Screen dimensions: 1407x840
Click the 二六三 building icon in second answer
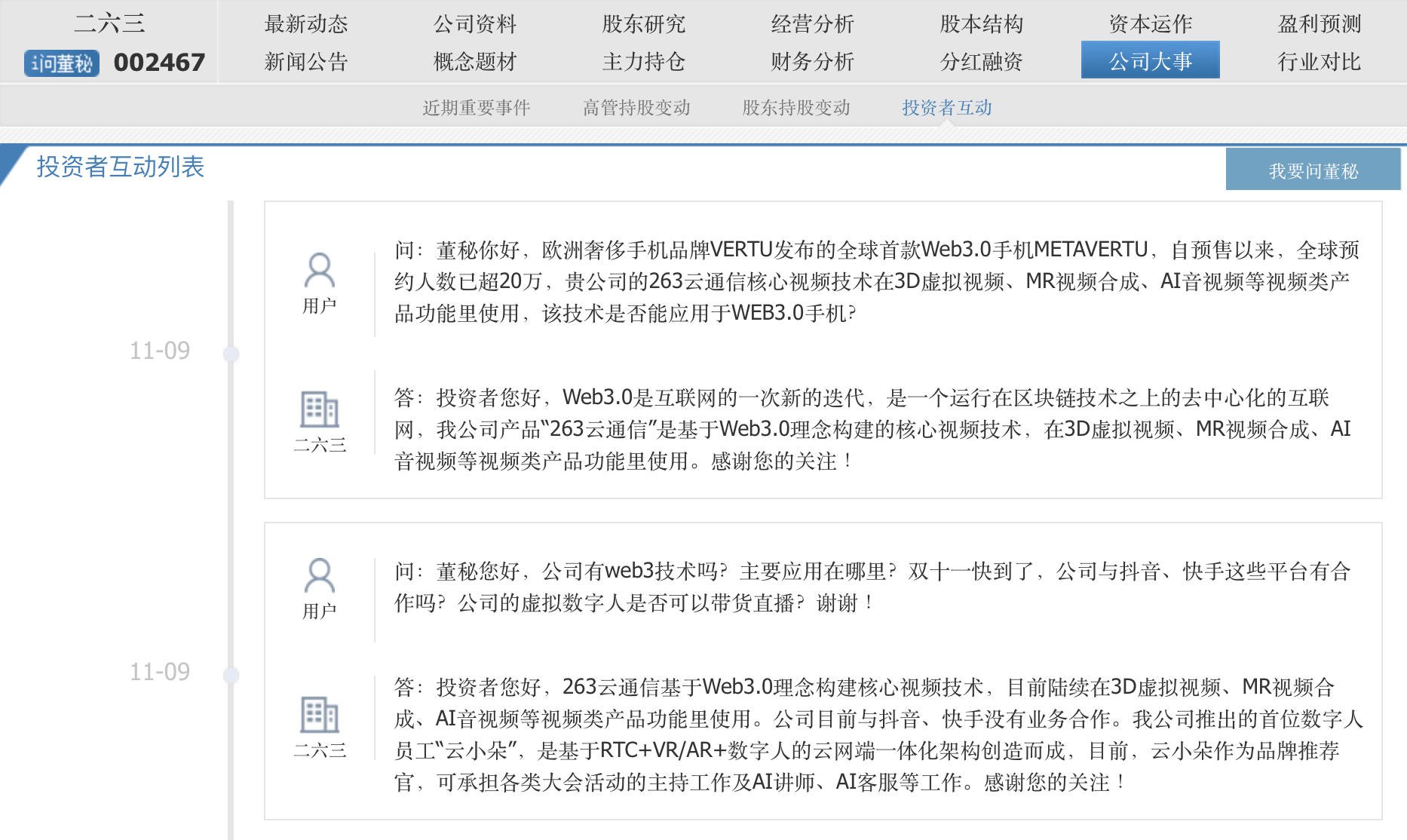(319, 714)
